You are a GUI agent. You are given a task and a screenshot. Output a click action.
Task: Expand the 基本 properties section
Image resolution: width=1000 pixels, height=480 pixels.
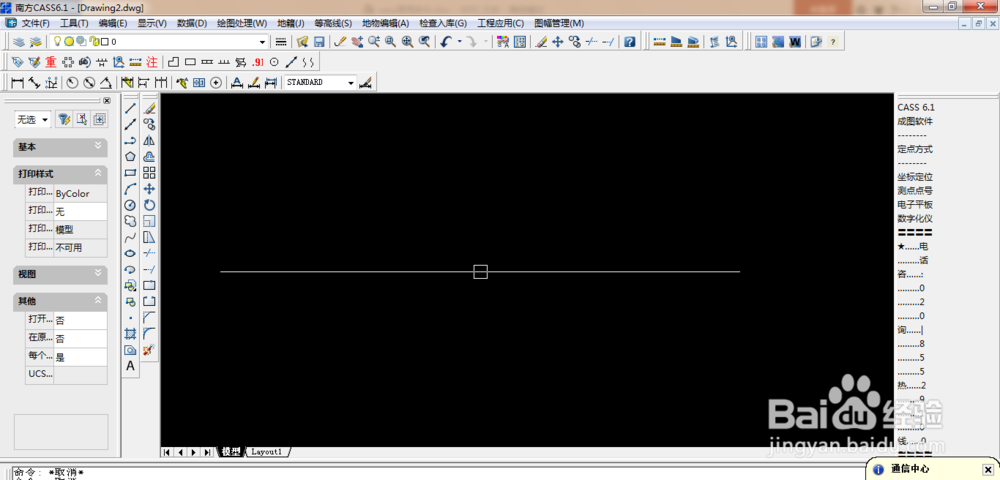click(x=98, y=146)
